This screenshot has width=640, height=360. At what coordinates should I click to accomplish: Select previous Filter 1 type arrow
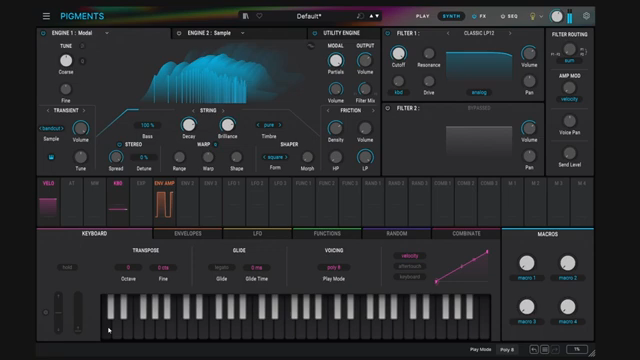[448, 33]
